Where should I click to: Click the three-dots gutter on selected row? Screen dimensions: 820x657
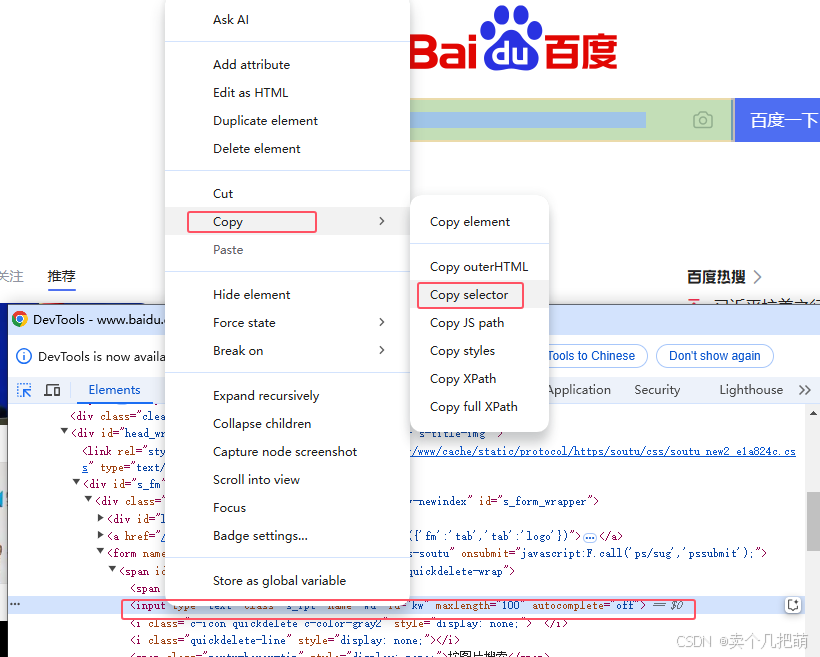coord(15,604)
